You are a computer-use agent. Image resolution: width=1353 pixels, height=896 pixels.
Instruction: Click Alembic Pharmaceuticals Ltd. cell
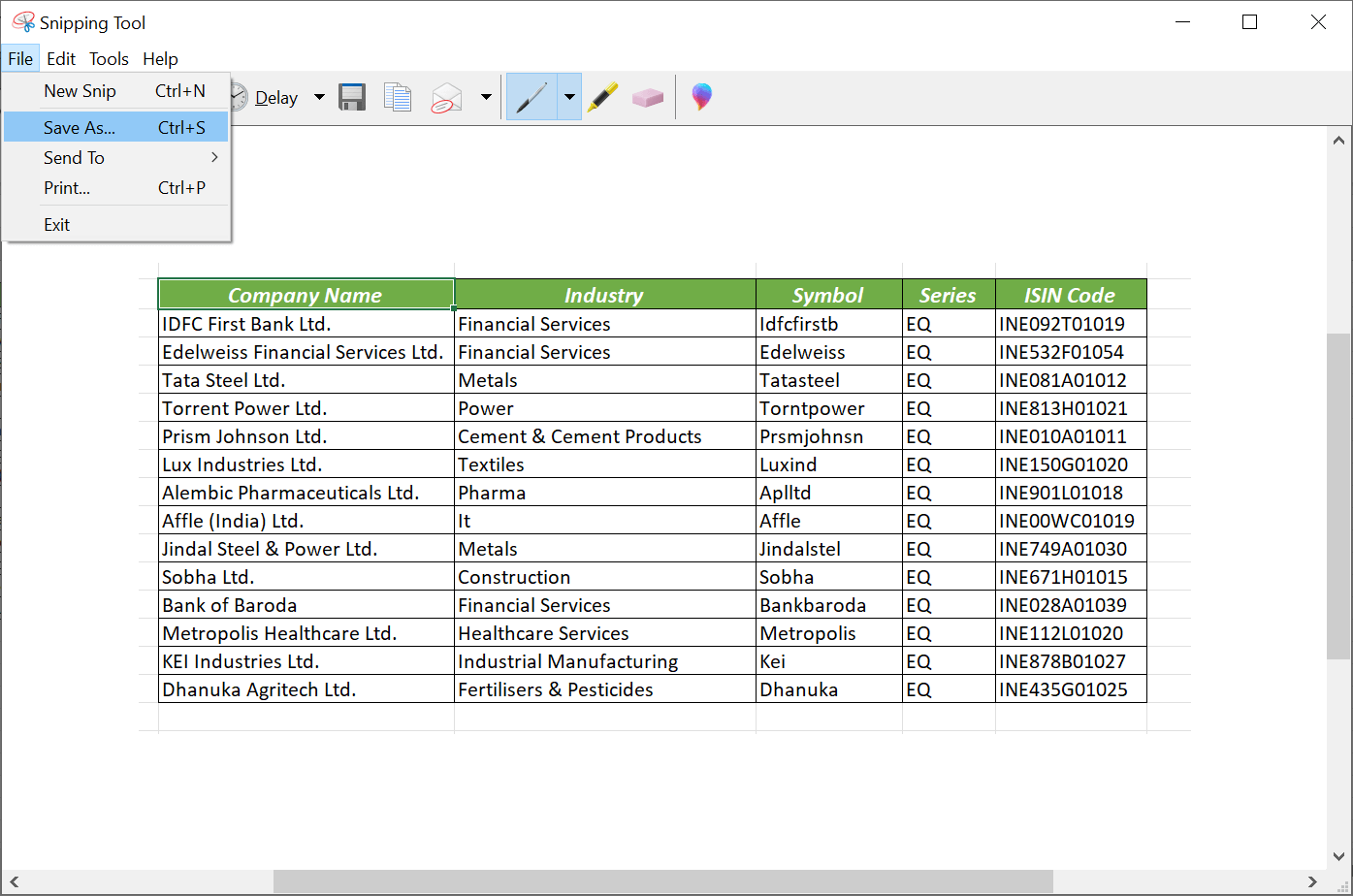(306, 493)
